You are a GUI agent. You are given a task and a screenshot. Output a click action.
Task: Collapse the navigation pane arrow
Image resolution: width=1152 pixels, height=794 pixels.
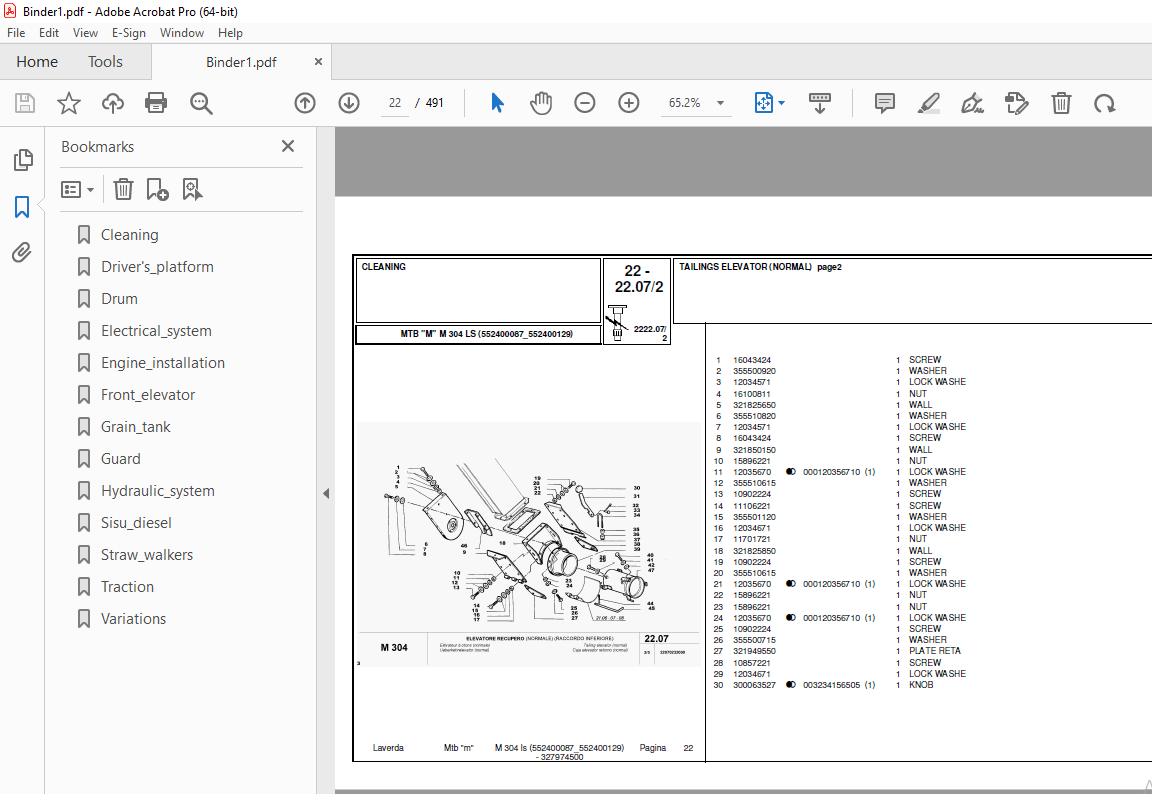tap(325, 494)
